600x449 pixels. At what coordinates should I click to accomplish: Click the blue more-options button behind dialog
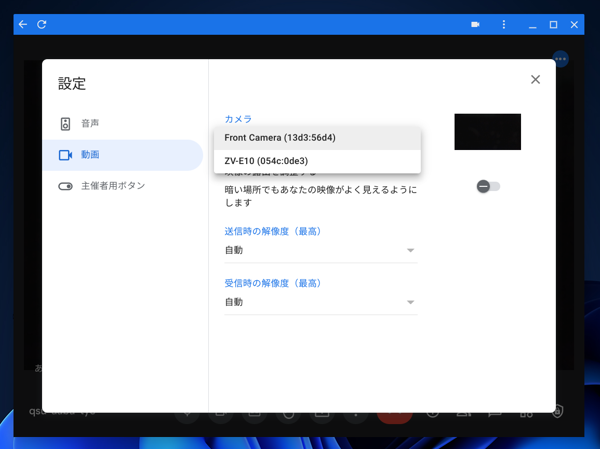click(x=561, y=59)
